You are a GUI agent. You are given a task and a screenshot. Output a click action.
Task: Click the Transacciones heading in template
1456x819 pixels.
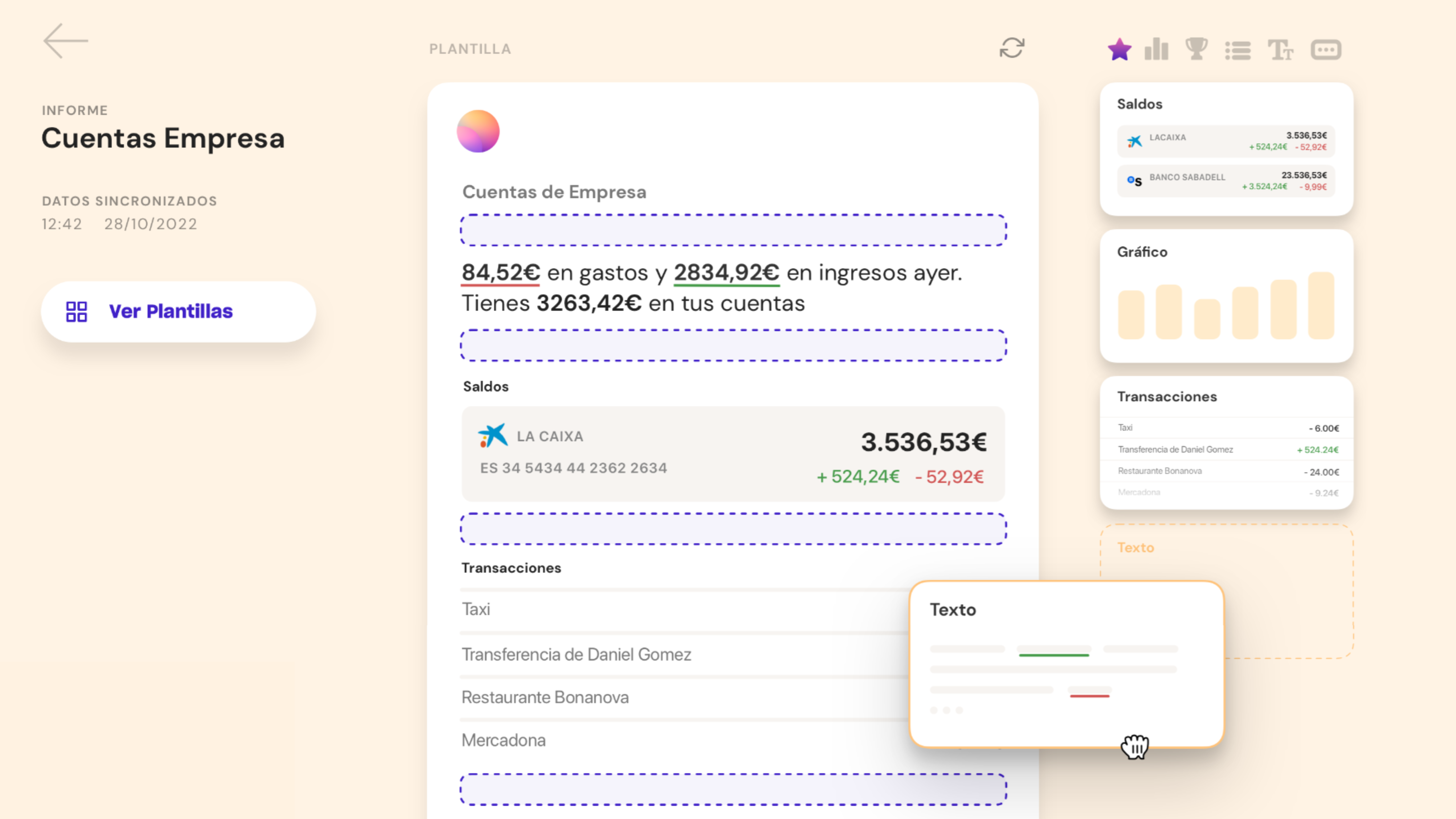[511, 568]
